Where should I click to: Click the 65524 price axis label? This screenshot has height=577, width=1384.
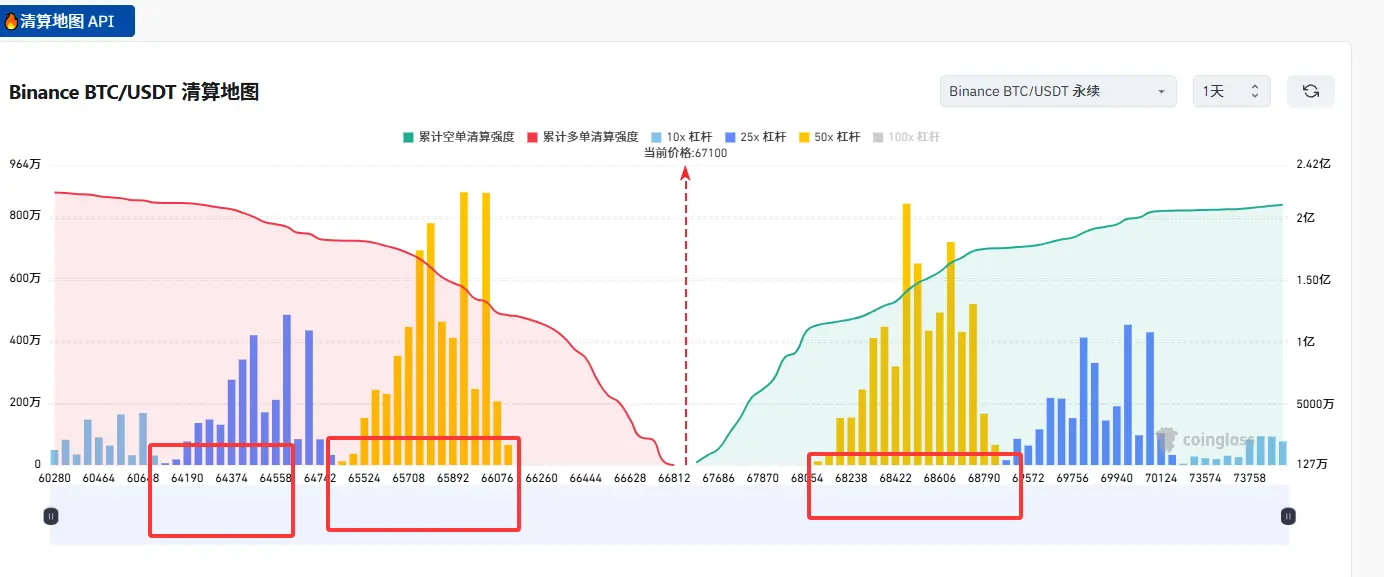click(x=364, y=479)
